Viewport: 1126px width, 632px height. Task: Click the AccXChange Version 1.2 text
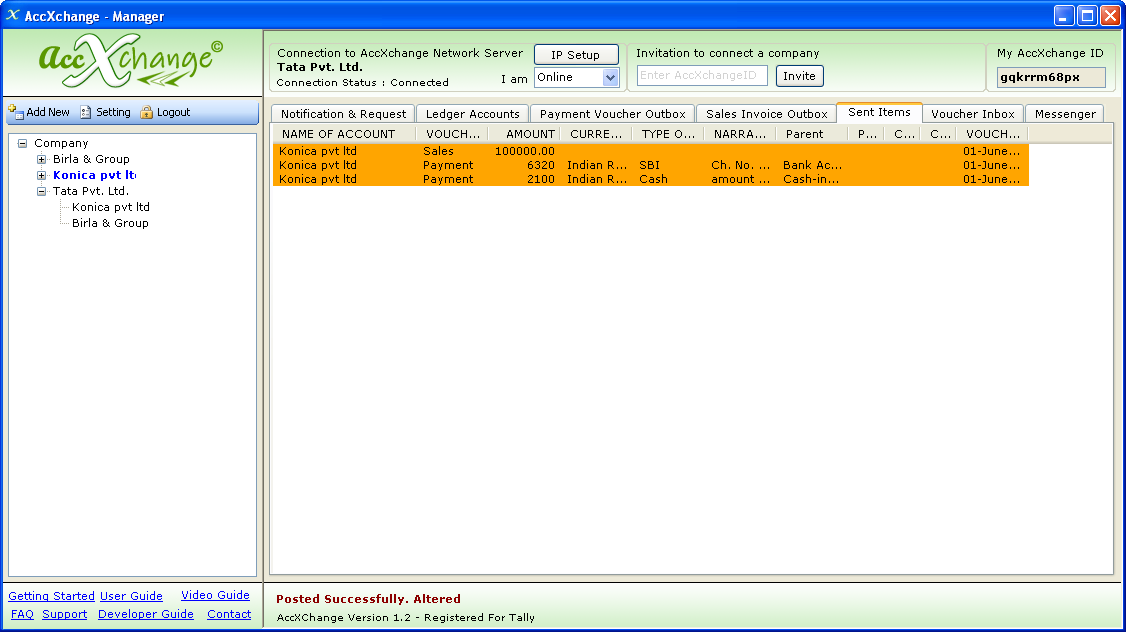[x=406, y=618]
